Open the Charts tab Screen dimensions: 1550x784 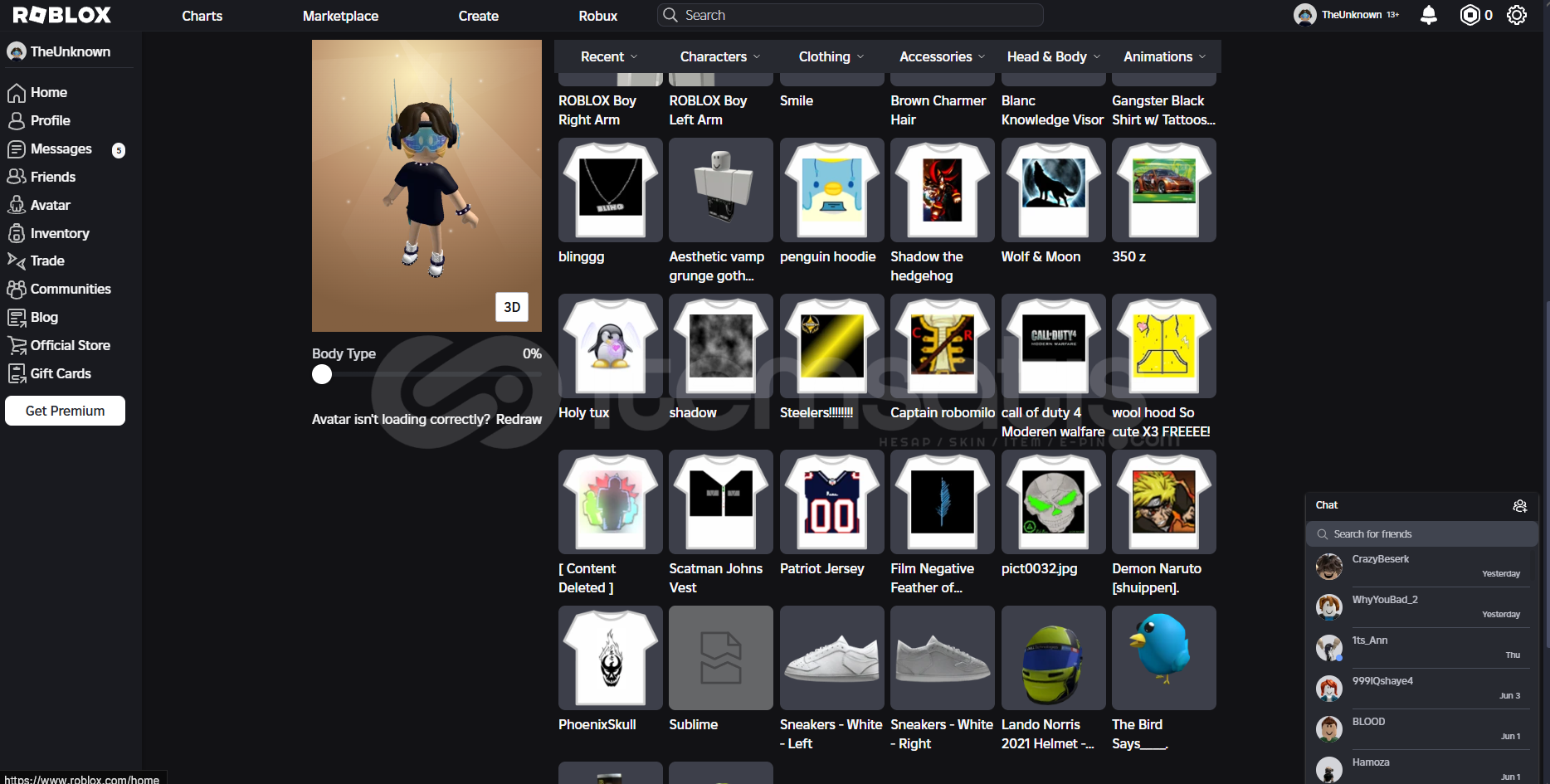point(202,16)
